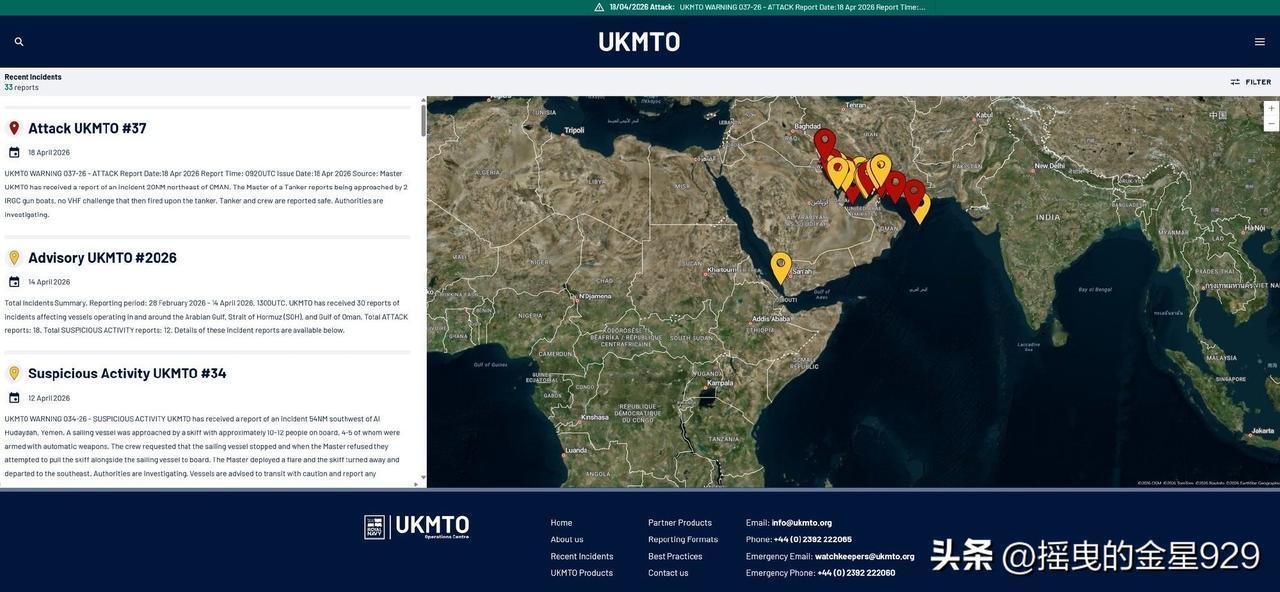Open the search magnifier in header

[x=19, y=42]
